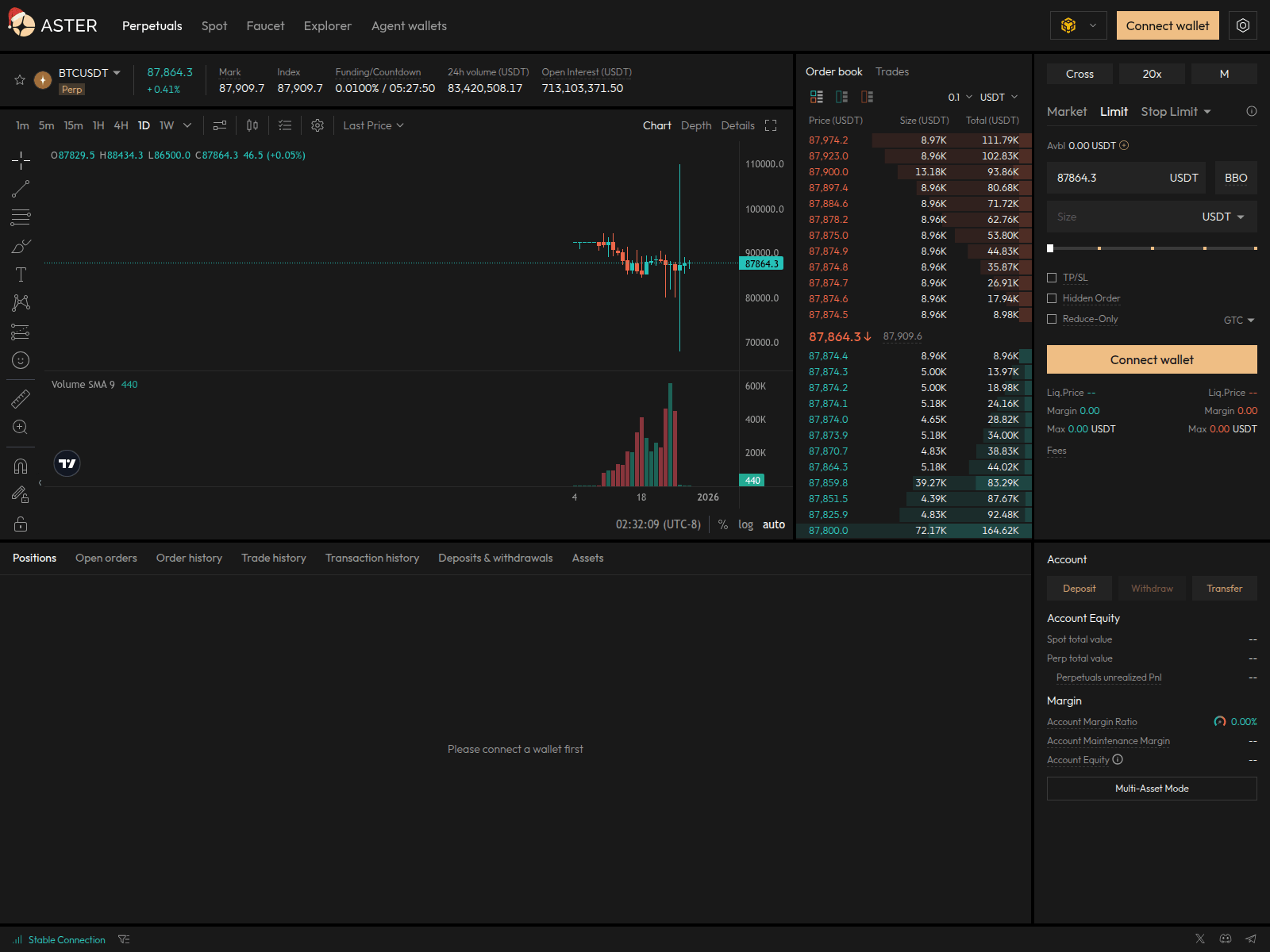Image resolution: width=1270 pixels, height=952 pixels.
Task: Show asks-only order book view
Action: pos(868,97)
